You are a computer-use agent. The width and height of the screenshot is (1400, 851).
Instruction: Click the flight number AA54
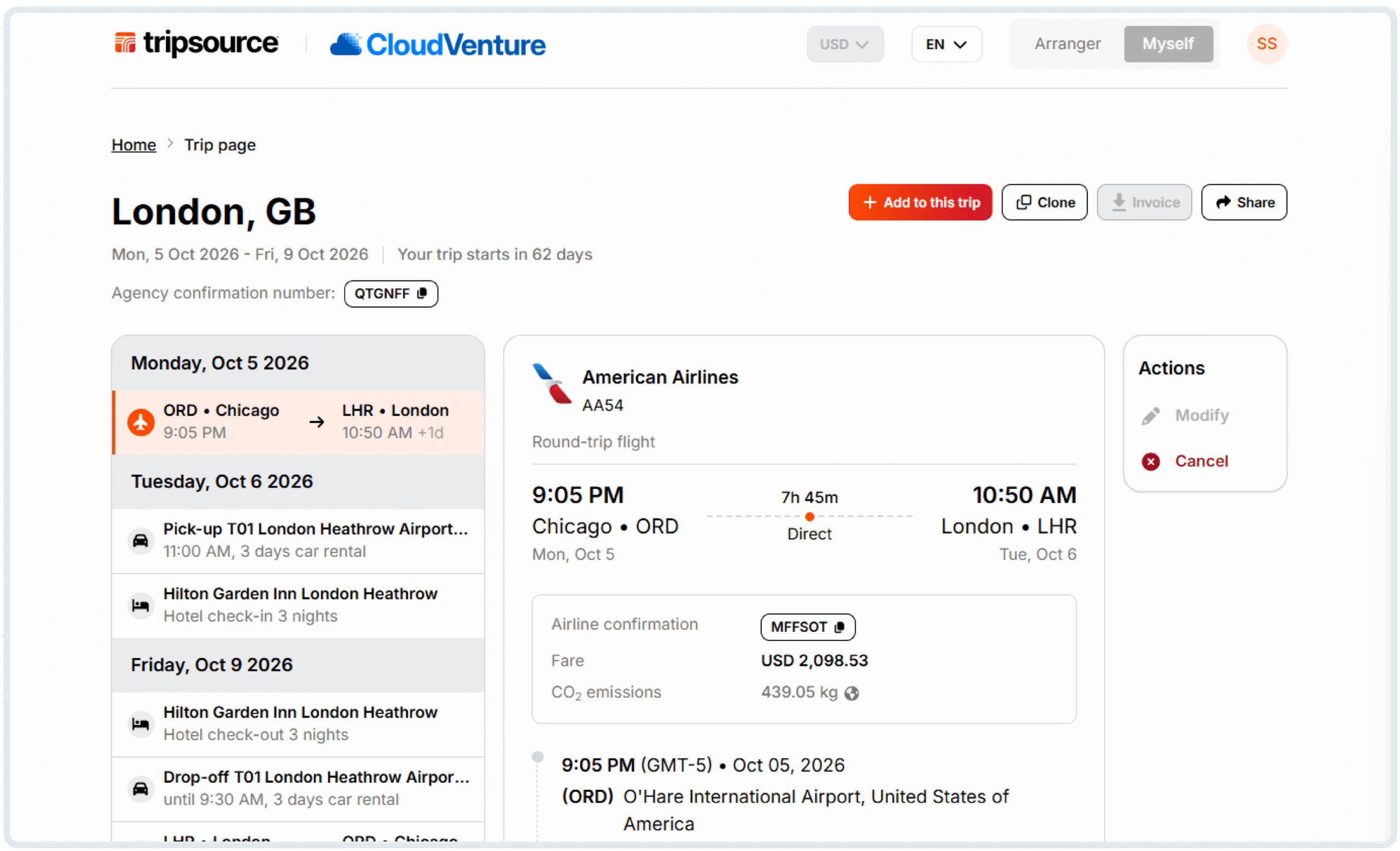[x=602, y=405]
